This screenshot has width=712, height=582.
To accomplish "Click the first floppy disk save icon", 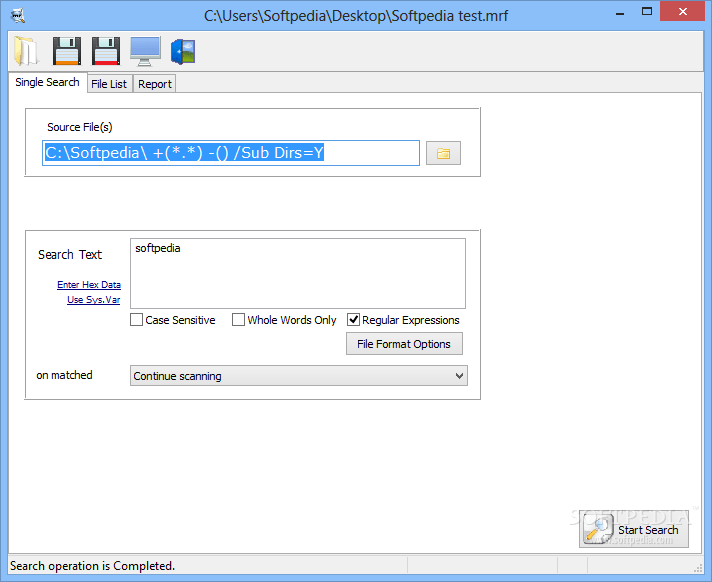I will click(x=67, y=51).
